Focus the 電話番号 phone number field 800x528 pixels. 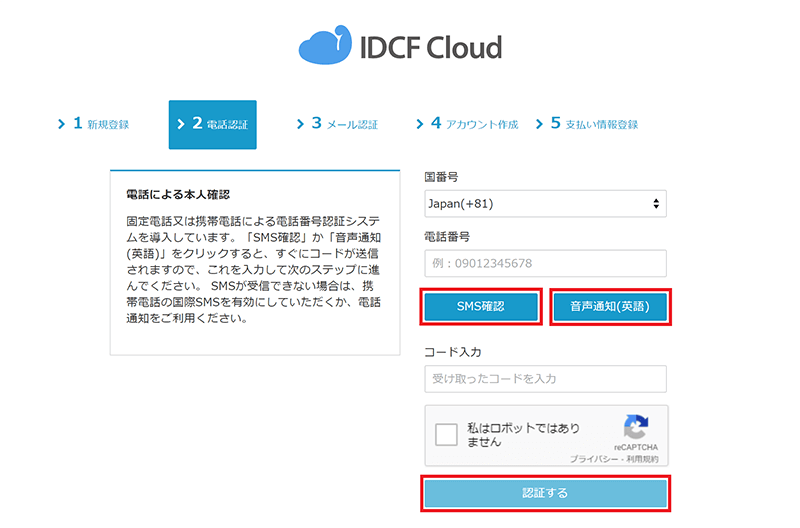pos(545,263)
